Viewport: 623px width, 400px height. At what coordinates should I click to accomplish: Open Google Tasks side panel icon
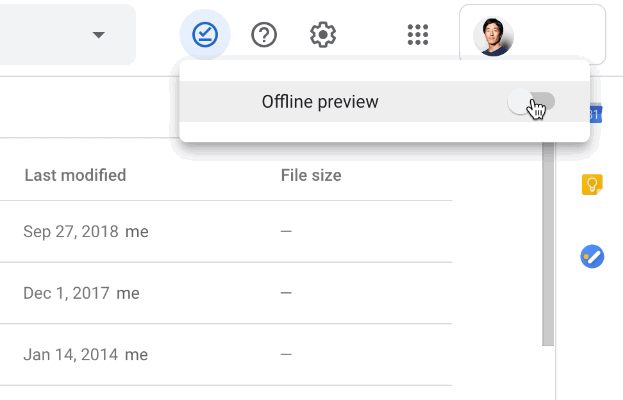click(592, 256)
